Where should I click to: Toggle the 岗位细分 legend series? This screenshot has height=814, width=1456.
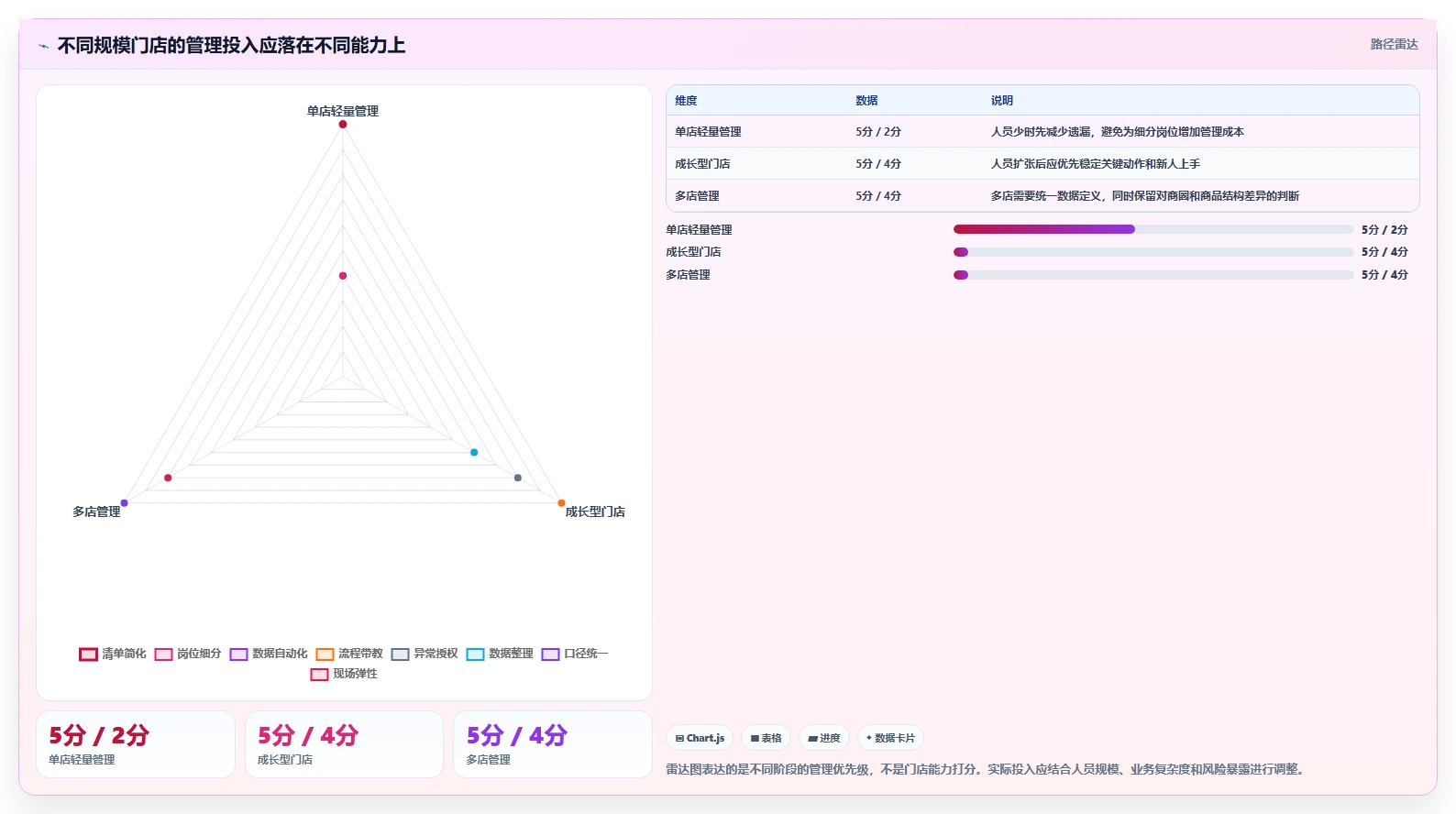pos(188,654)
